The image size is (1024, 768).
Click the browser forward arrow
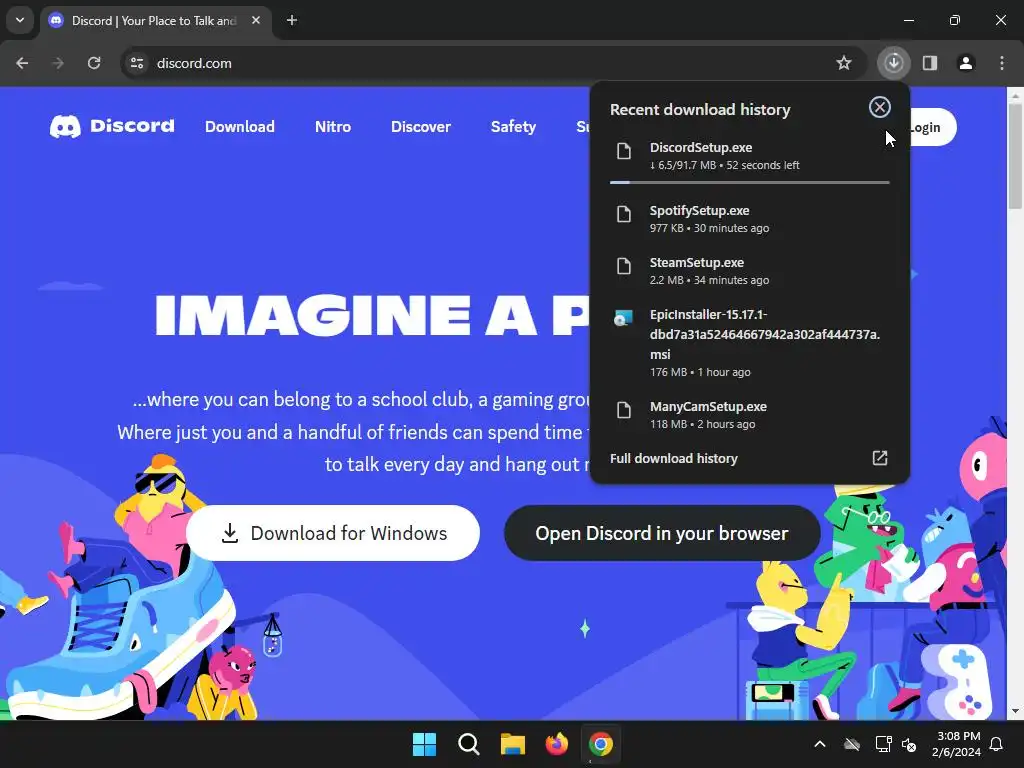coord(58,63)
